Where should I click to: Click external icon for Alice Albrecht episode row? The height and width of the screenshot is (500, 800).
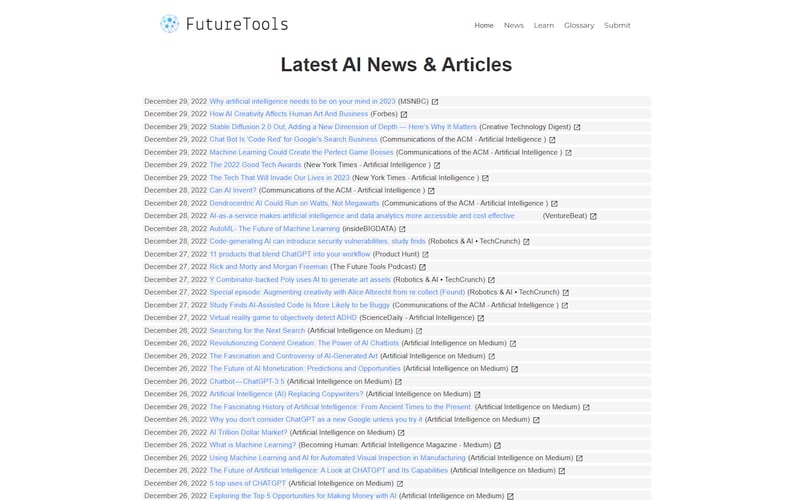point(566,293)
